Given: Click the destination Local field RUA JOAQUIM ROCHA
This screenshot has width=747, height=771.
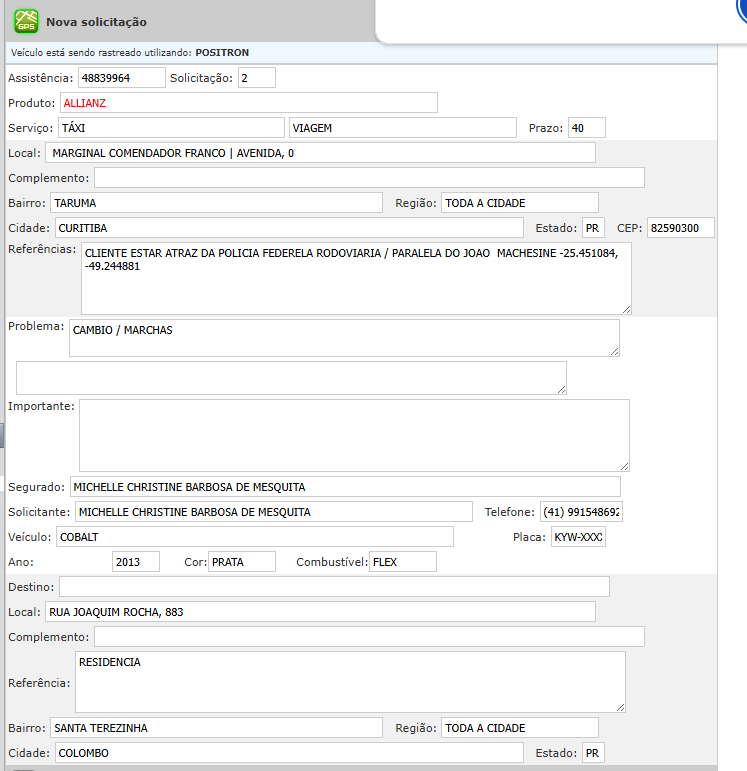Looking at the screenshot, I should 320,612.
